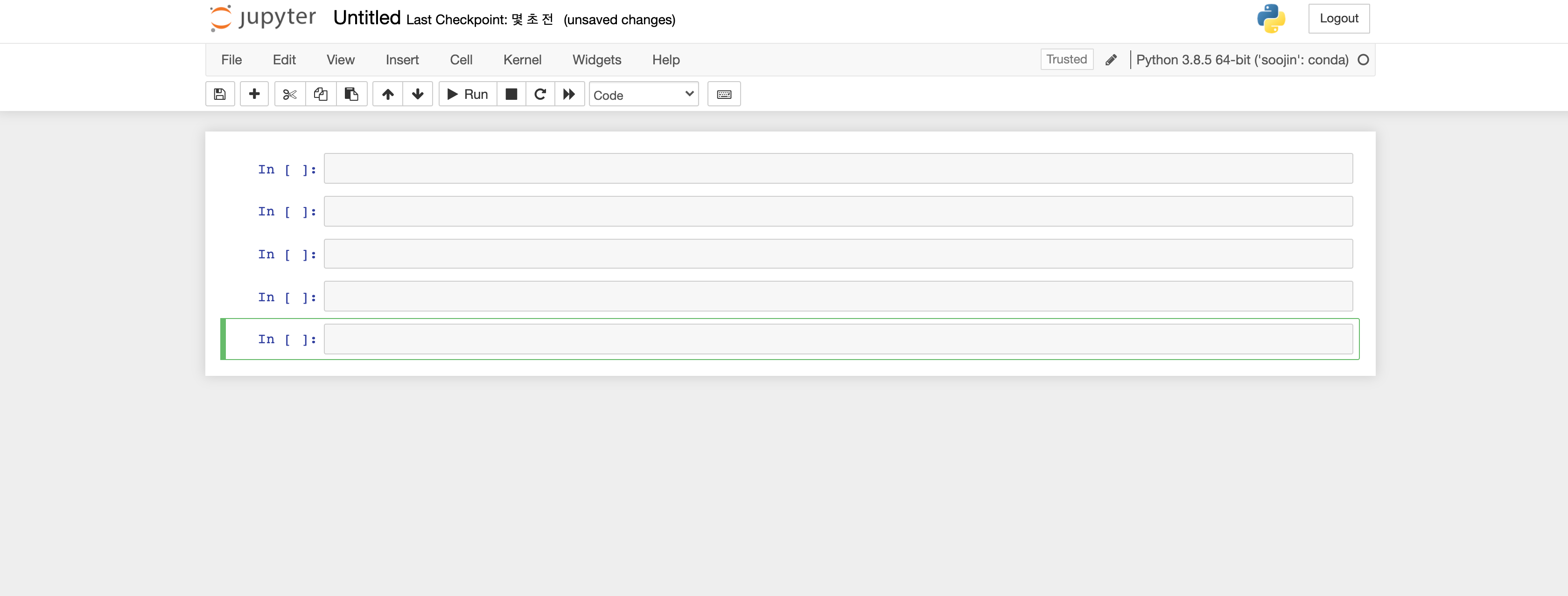This screenshot has width=1568, height=596.
Task: Click the Logout button
Action: 1338,18
